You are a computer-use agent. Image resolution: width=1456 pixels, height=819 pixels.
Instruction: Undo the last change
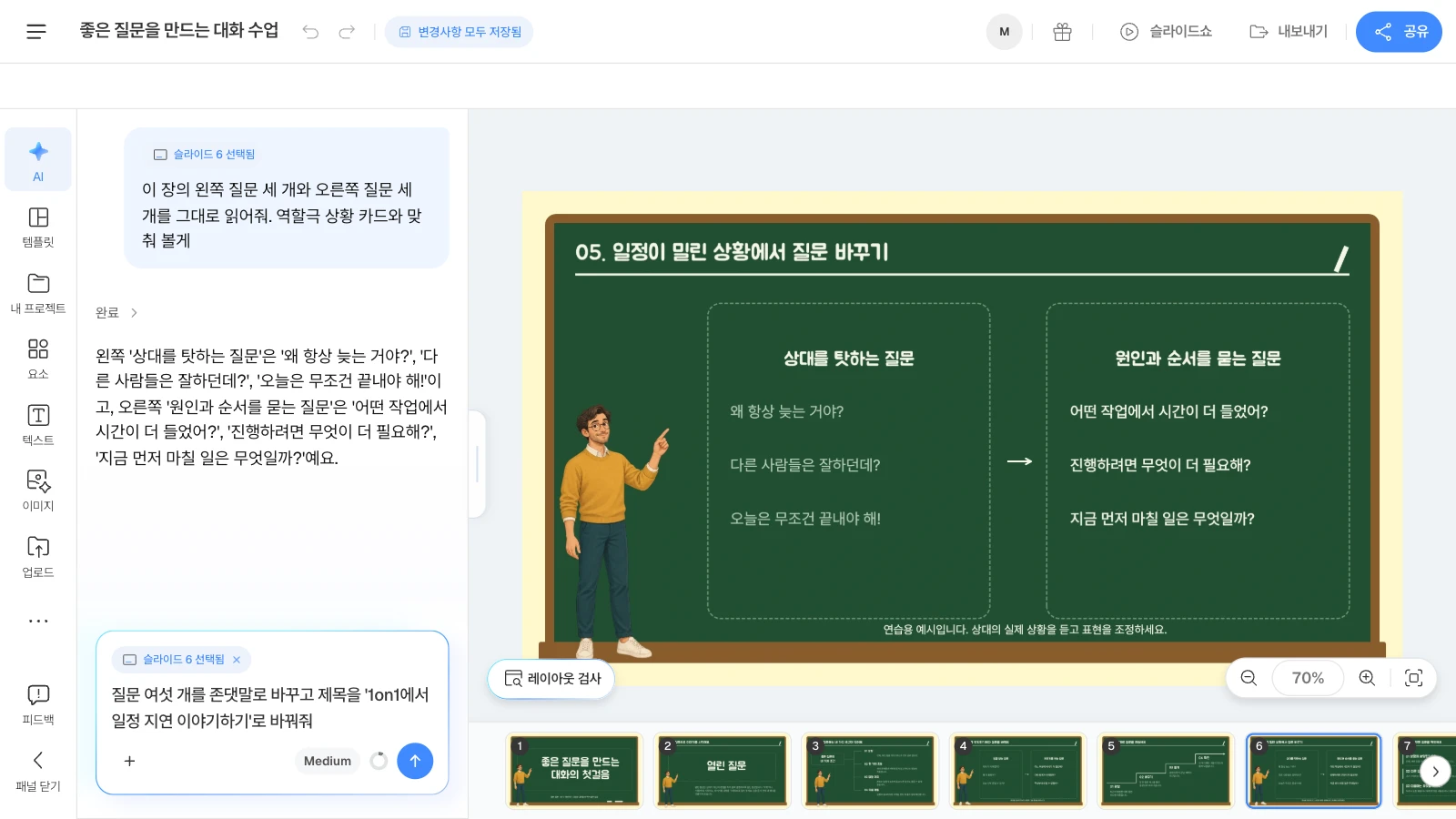(310, 32)
